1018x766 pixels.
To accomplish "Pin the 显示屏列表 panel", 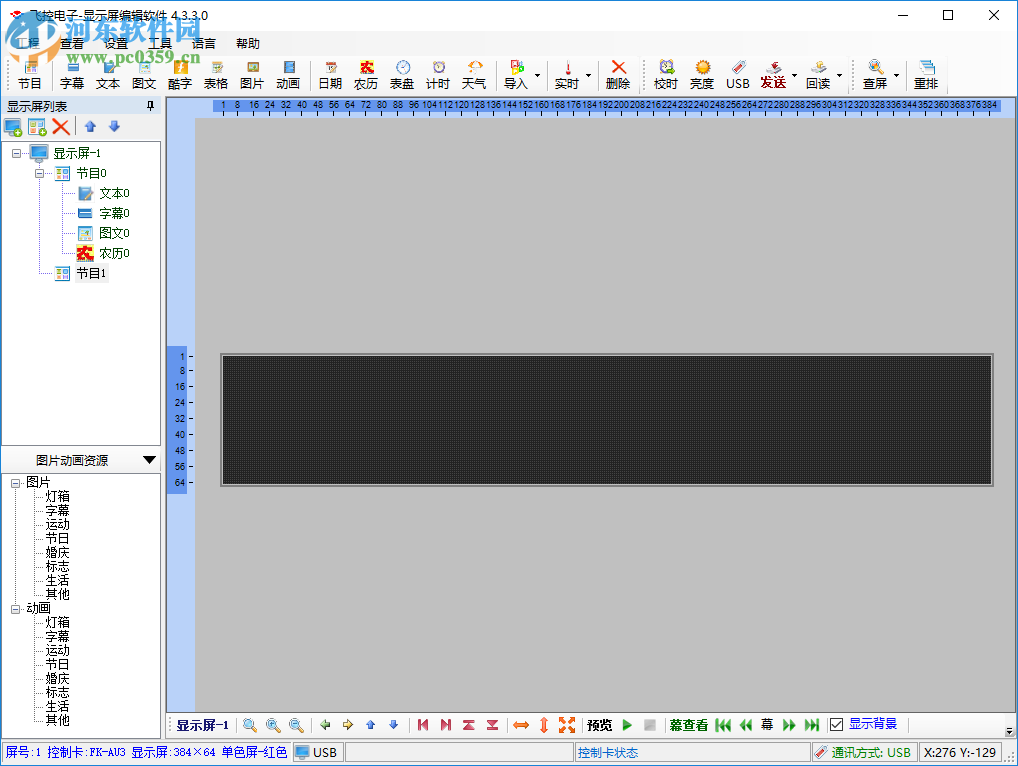I will pos(151,106).
